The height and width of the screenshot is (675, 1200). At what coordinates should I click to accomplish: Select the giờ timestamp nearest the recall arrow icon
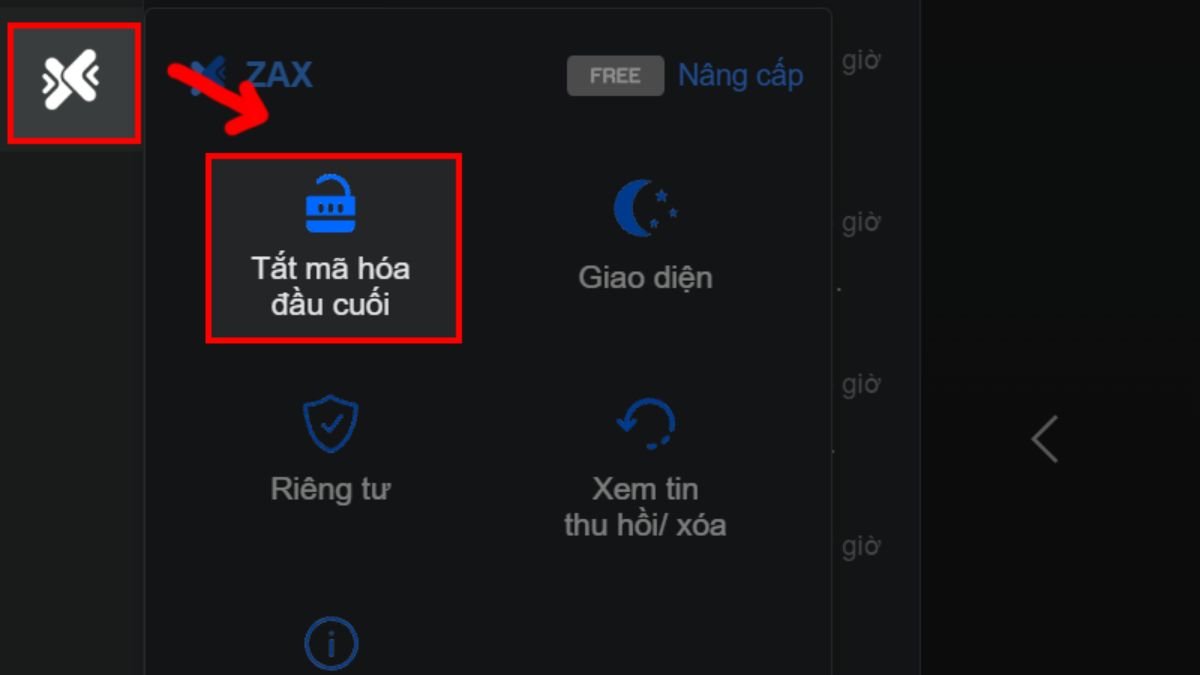click(x=861, y=384)
